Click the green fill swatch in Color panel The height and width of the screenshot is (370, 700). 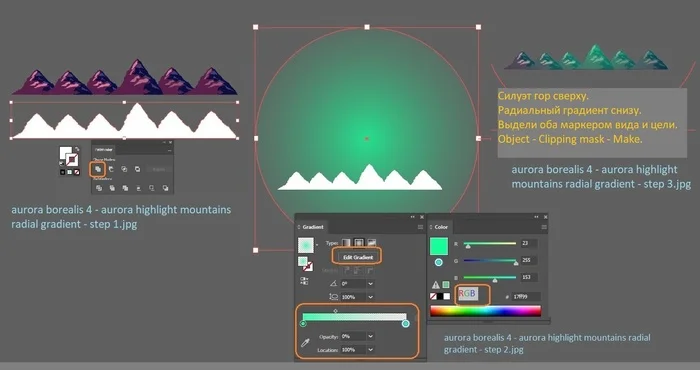[439, 246]
